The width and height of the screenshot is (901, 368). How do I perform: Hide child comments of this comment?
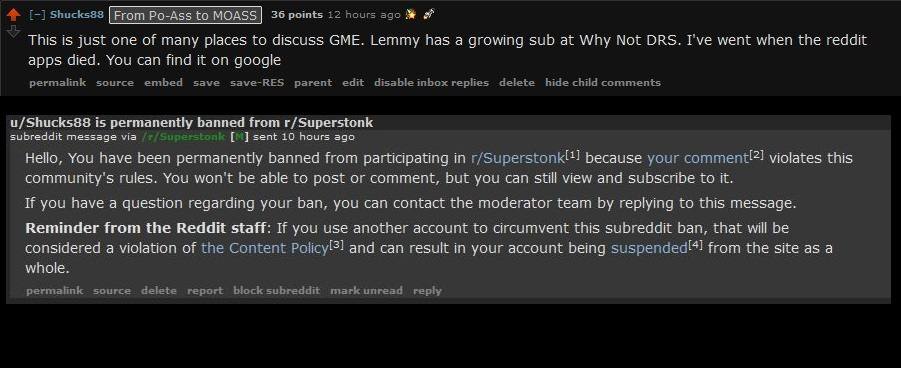(x=603, y=83)
